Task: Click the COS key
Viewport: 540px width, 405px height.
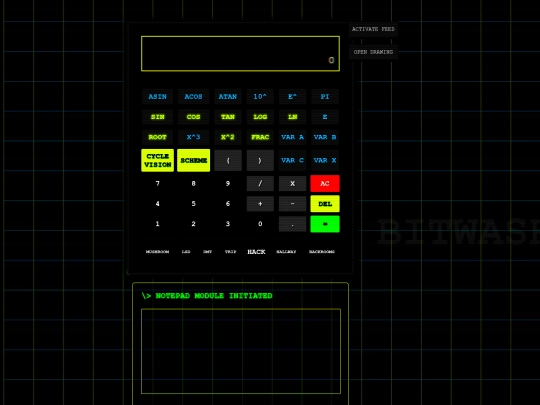Action: point(193,117)
